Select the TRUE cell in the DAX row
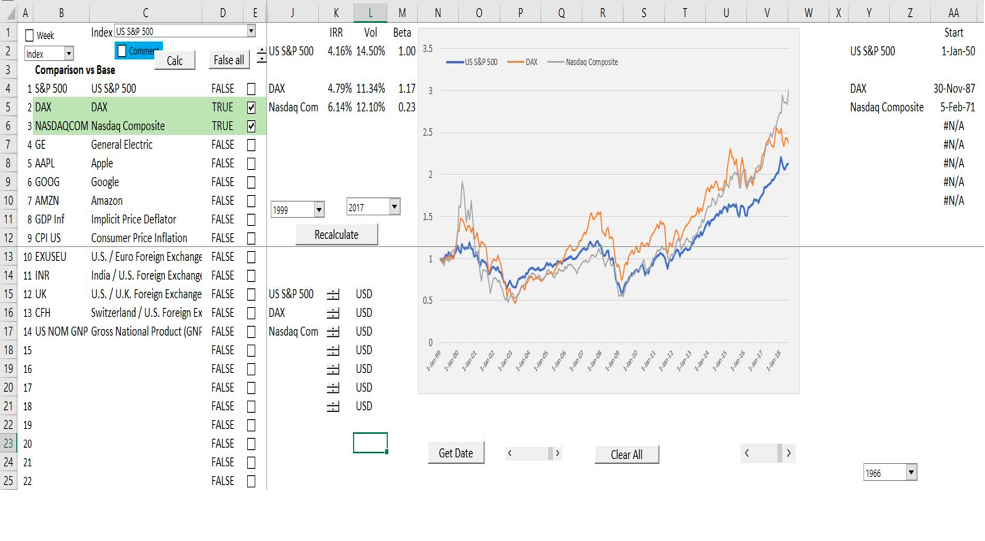The width and height of the screenshot is (985, 541). coord(222,107)
